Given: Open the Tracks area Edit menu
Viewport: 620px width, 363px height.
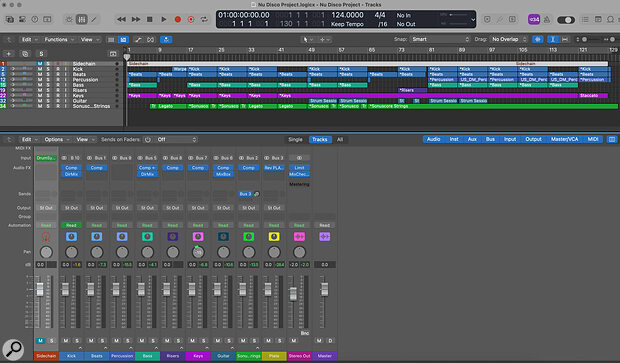Looking at the screenshot, I should pos(29,40).
